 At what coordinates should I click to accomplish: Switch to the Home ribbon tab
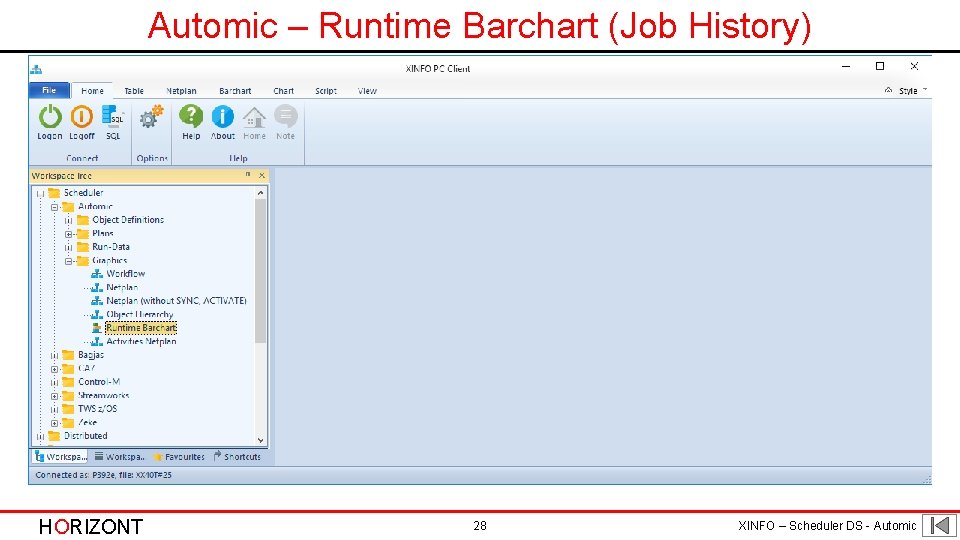click(x=92, y=91)
